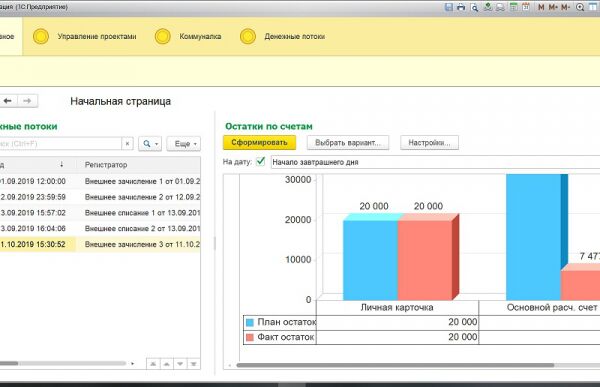Click the M- memory subtract button
This screenshot has width=600, height=387.
(565, 7)
